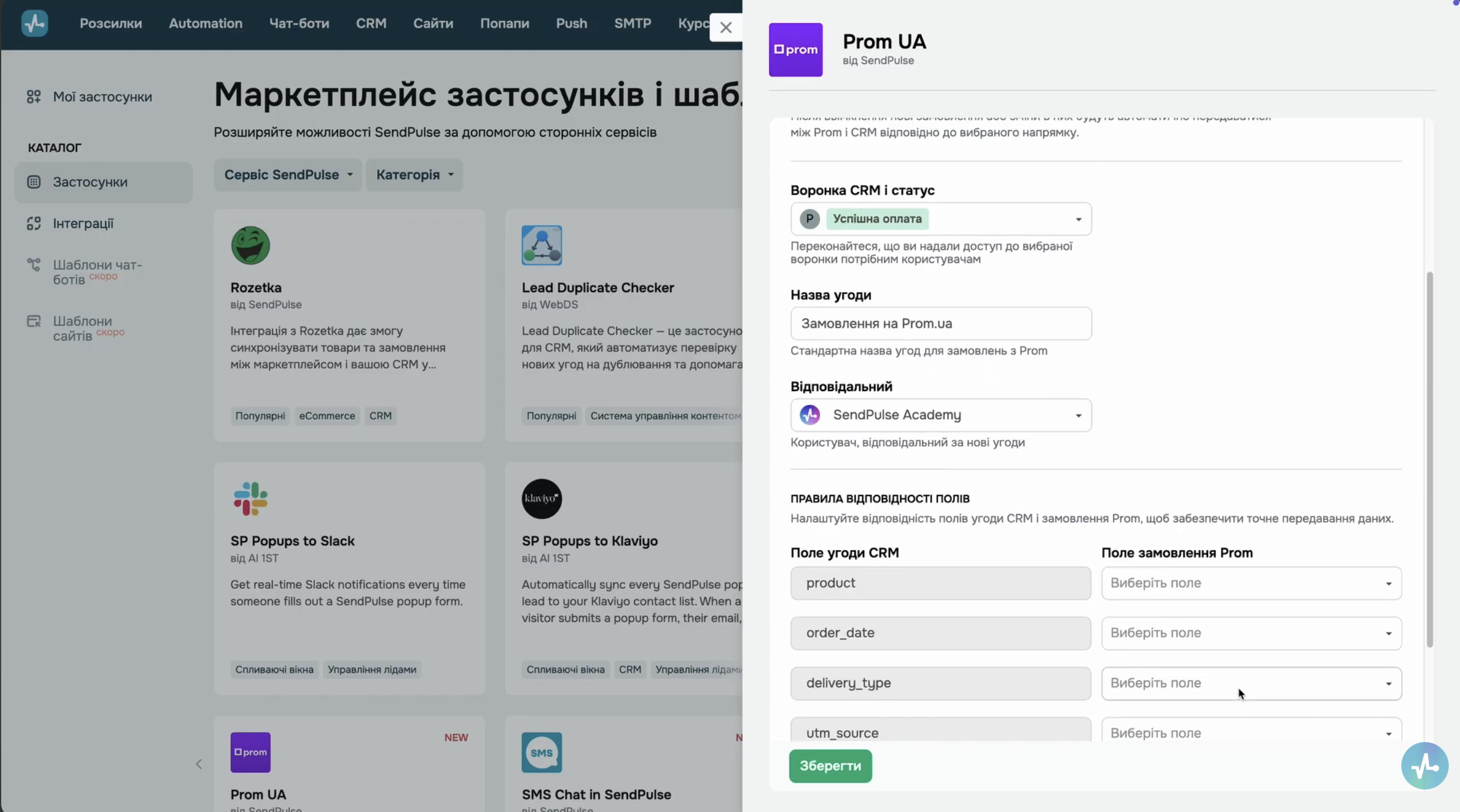
Task: Click the Шаблони чат-ботів sidebar icon
Action: (x=34, y=265)
